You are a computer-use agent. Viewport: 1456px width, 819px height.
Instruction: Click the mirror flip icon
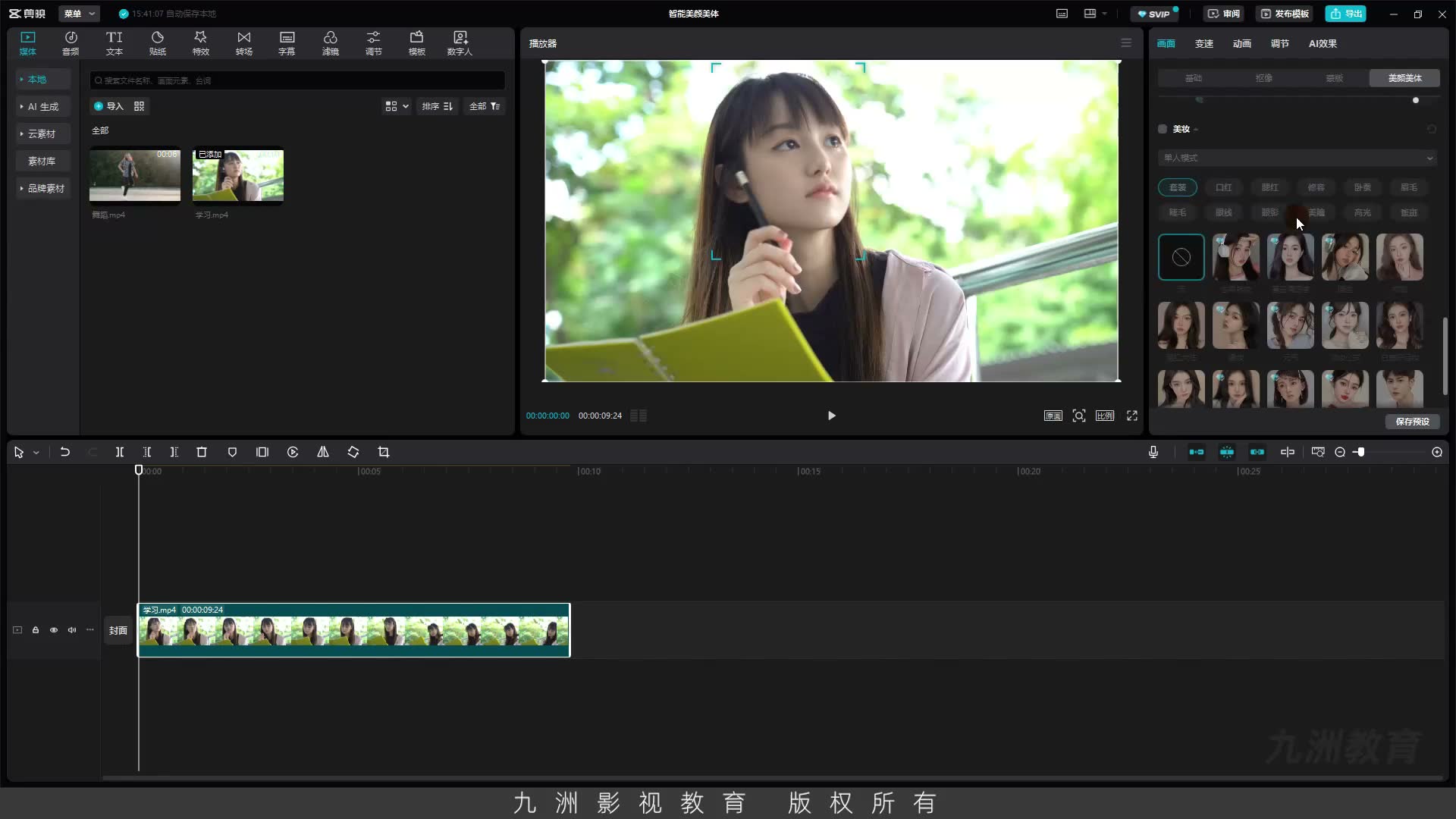[x=323, y=452]
